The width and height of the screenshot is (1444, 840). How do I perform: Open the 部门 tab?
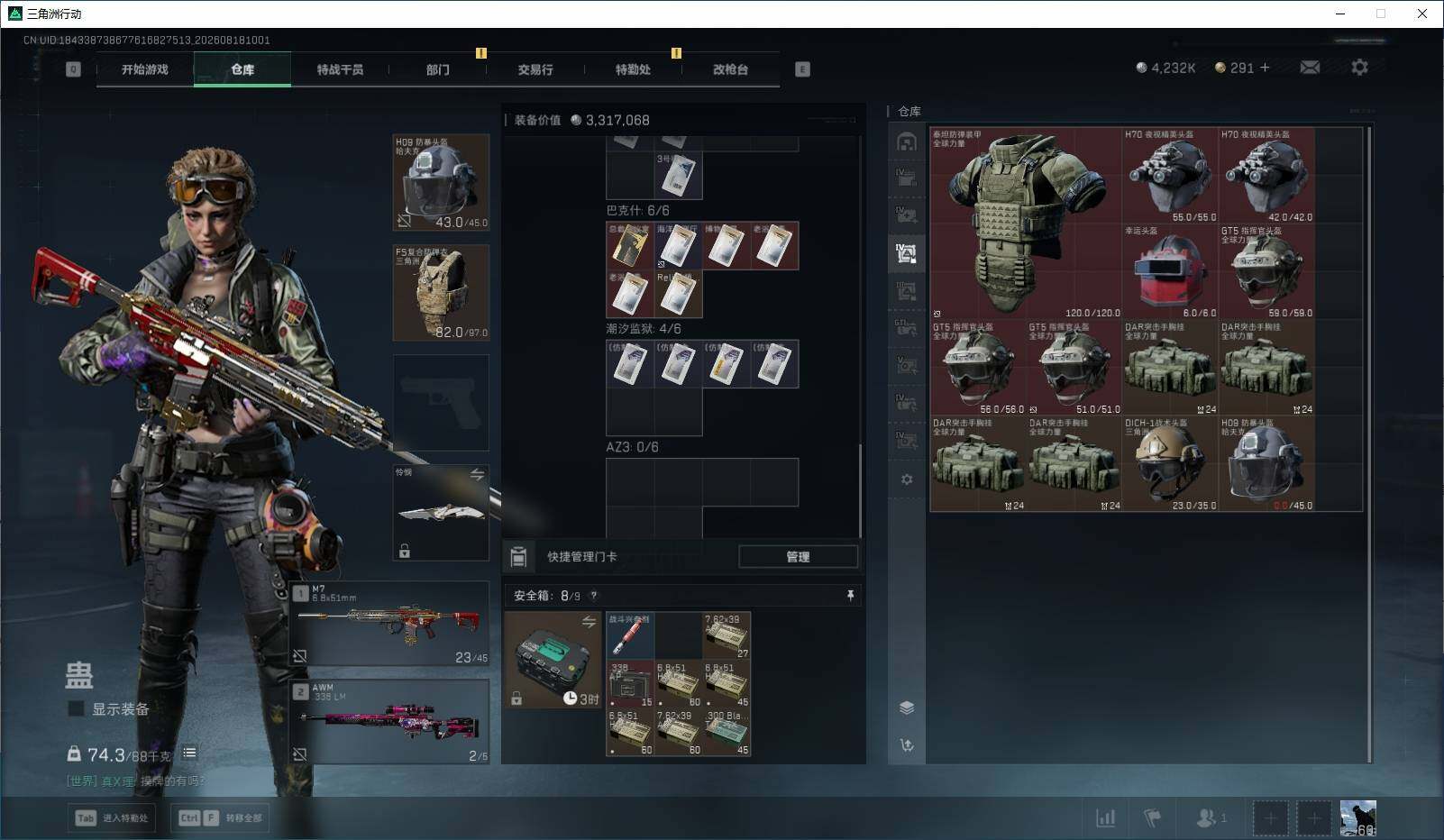click(438, 69)
